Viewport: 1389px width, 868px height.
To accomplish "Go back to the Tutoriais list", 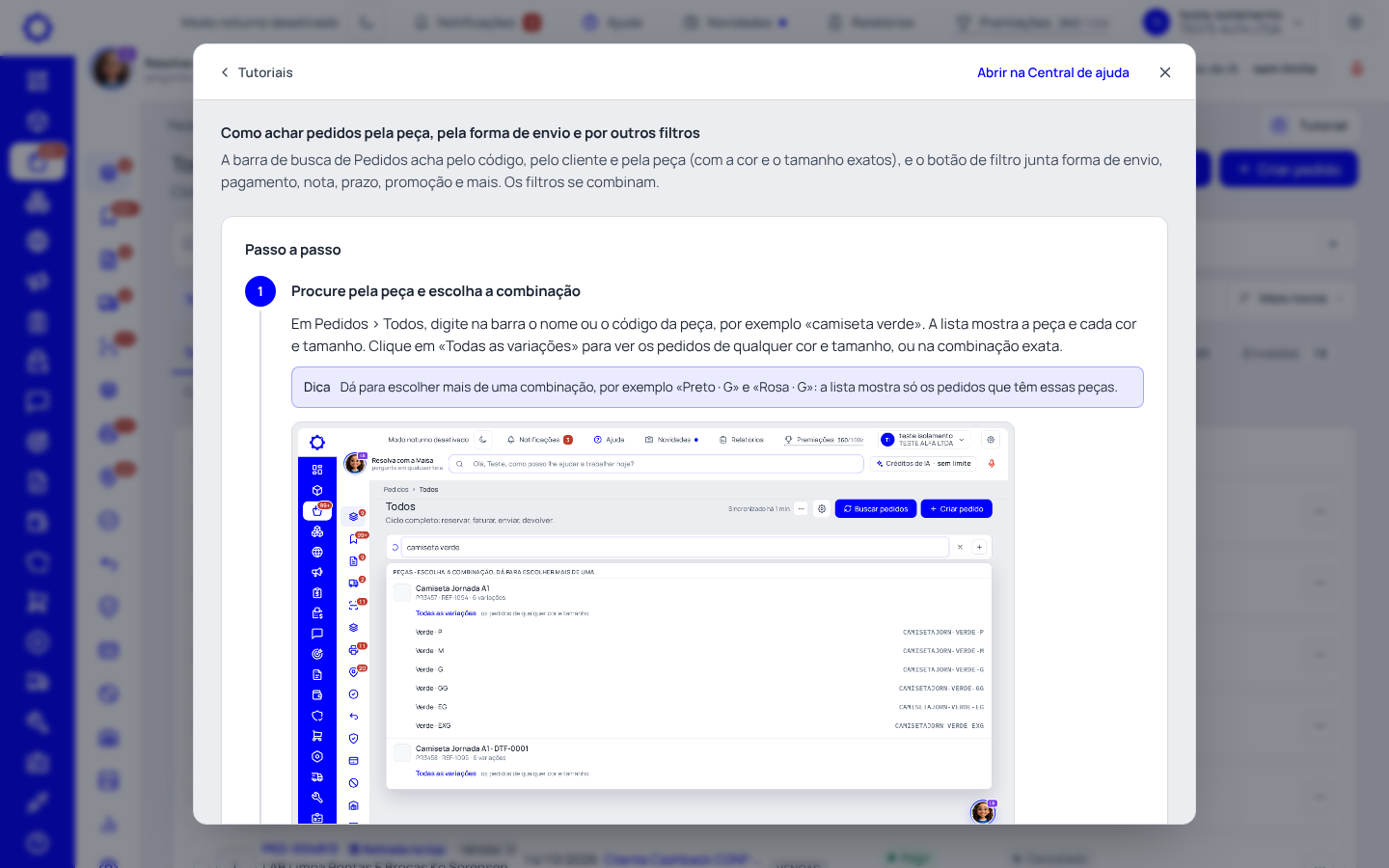I will pyautogui.click(x=257, y=72).
